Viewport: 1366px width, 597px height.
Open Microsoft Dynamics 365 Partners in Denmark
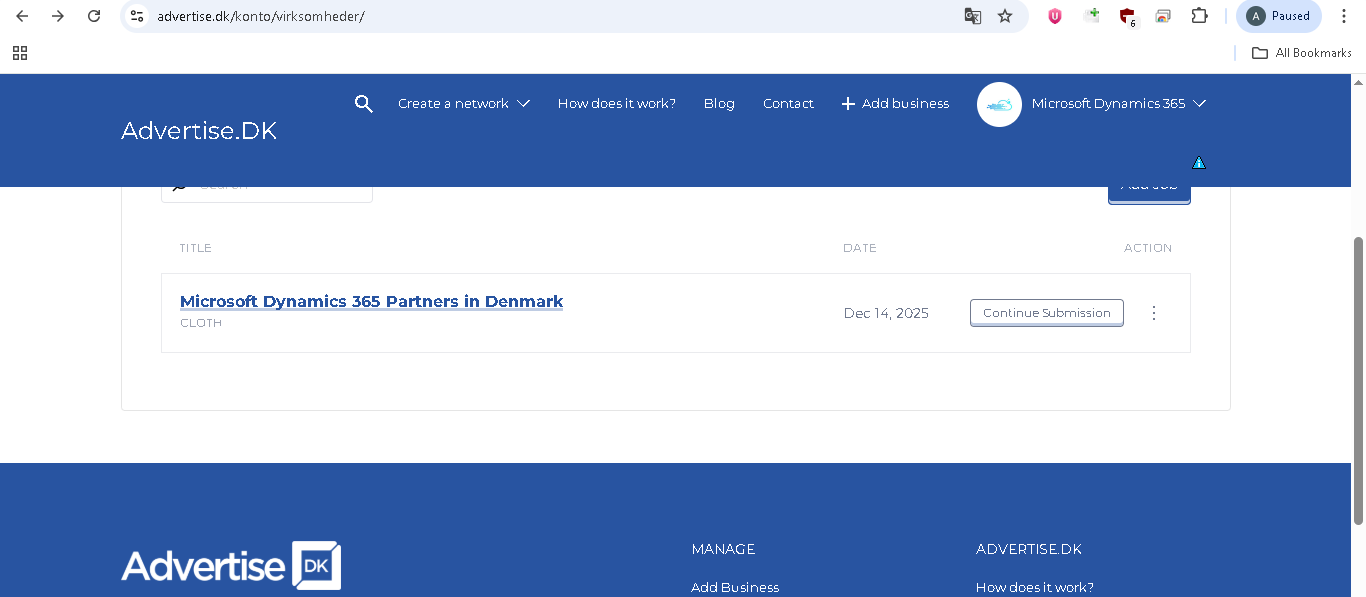pos(371,301)
